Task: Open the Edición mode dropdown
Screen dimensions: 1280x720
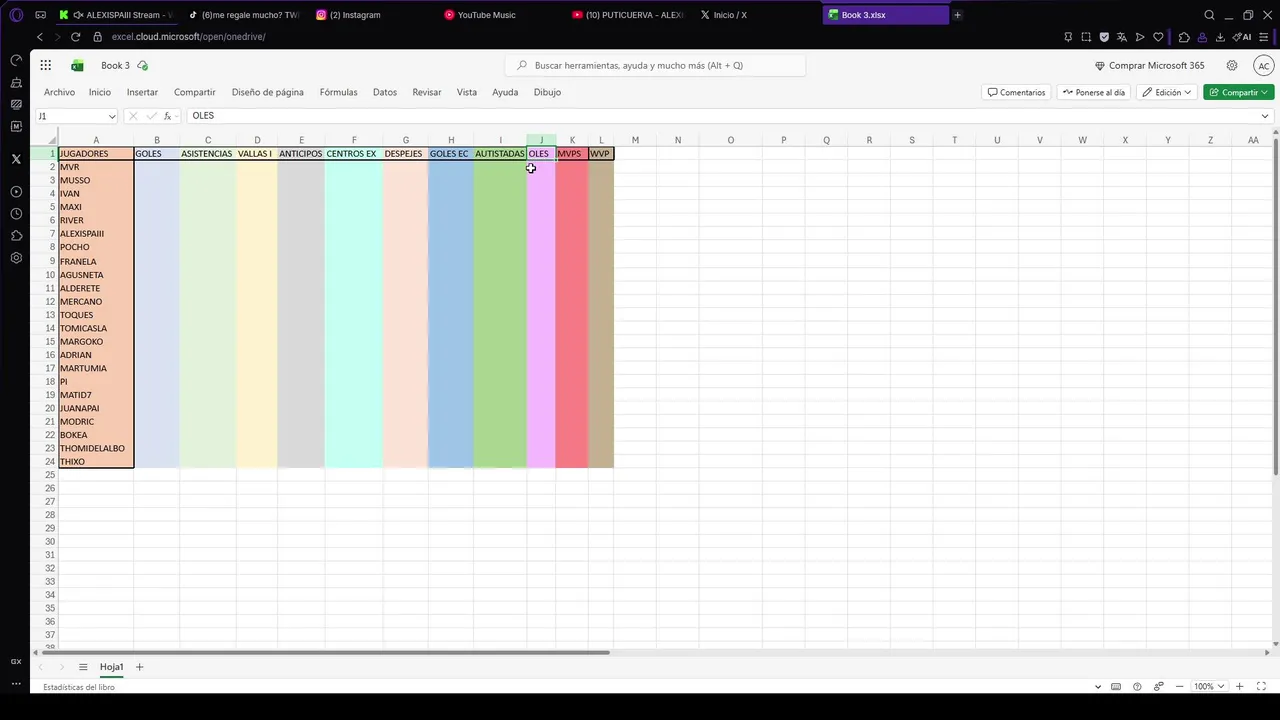Action: 1167,92
